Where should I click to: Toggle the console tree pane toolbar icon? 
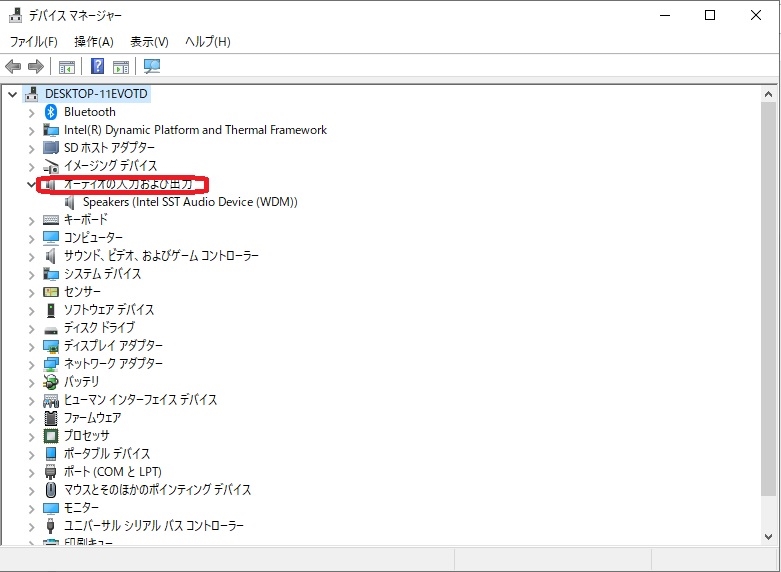[67, 67]
